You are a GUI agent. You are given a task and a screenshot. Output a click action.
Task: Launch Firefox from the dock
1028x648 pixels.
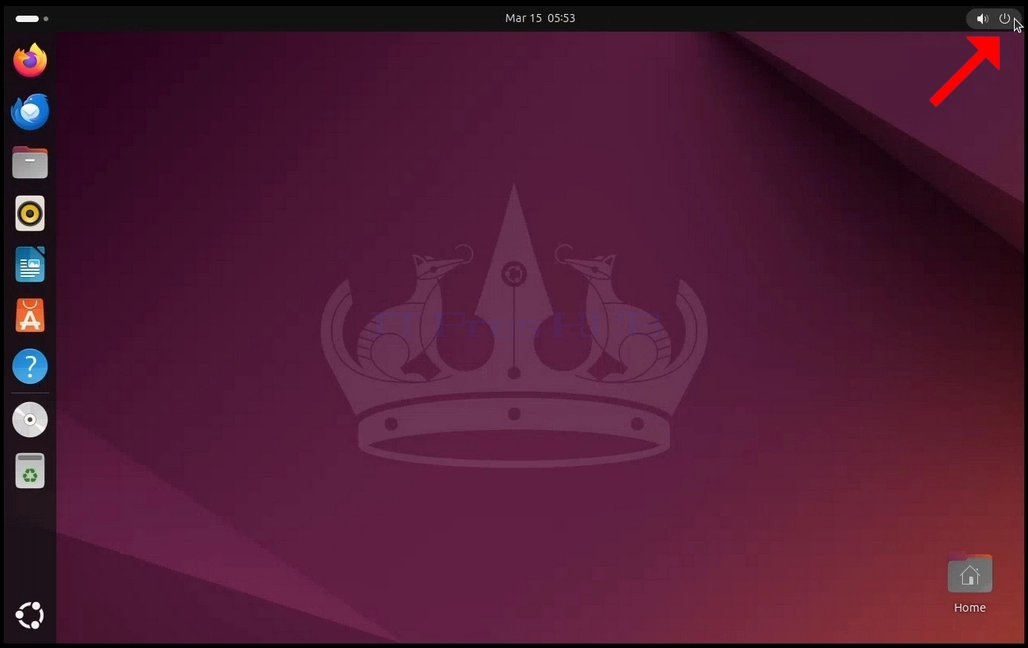click(x=30, y=60)
